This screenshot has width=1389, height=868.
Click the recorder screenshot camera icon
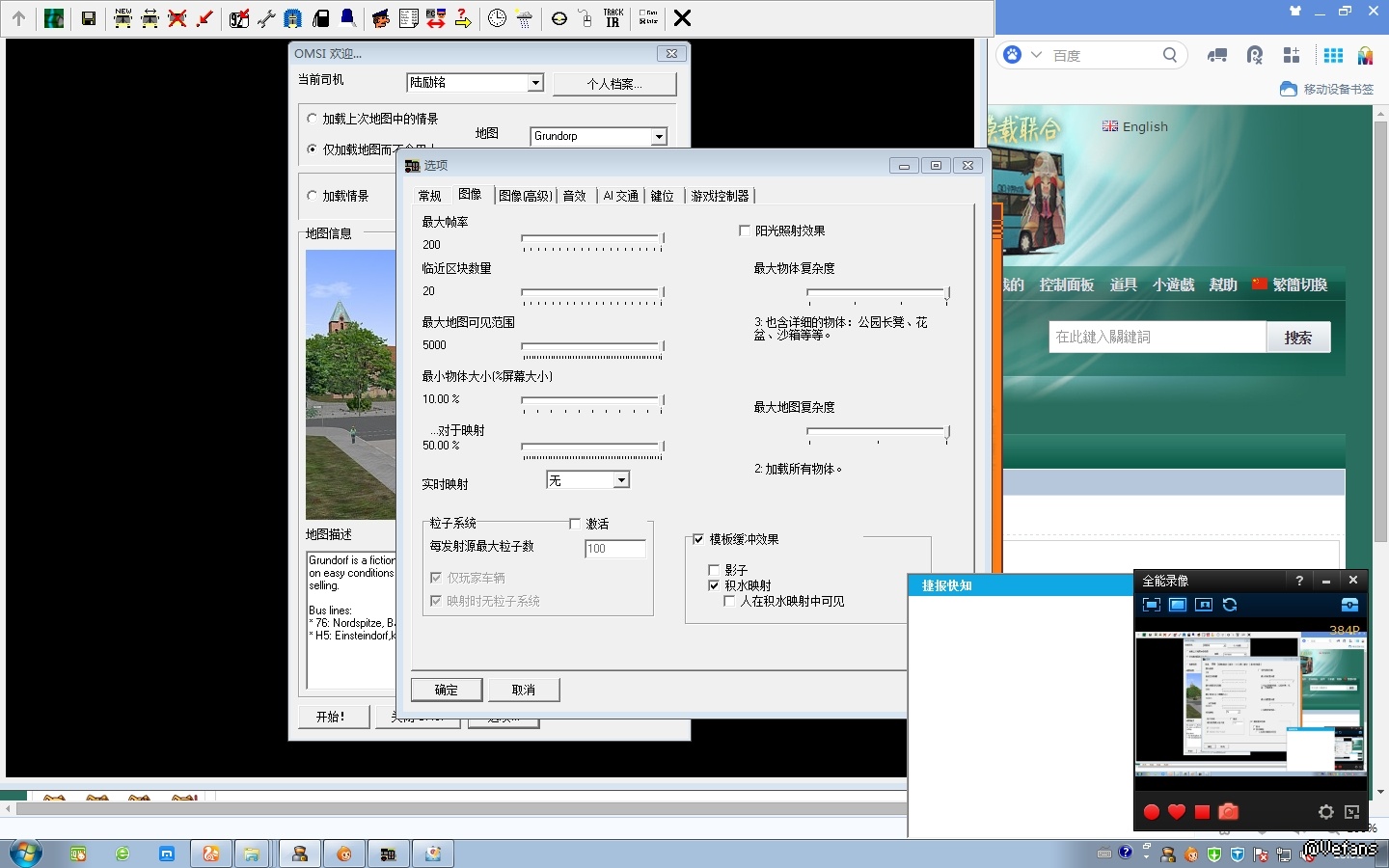pyautogui.click(x=1228, y=812)
